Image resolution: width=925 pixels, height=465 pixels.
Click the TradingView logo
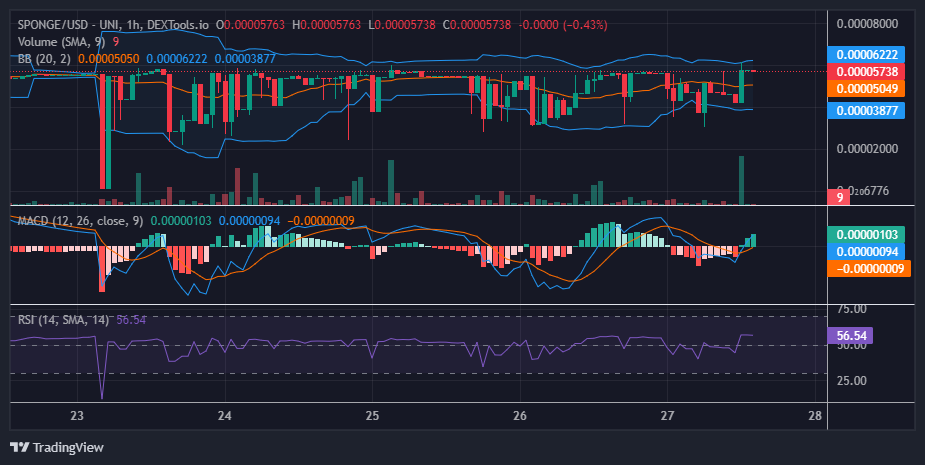point(57,447)
